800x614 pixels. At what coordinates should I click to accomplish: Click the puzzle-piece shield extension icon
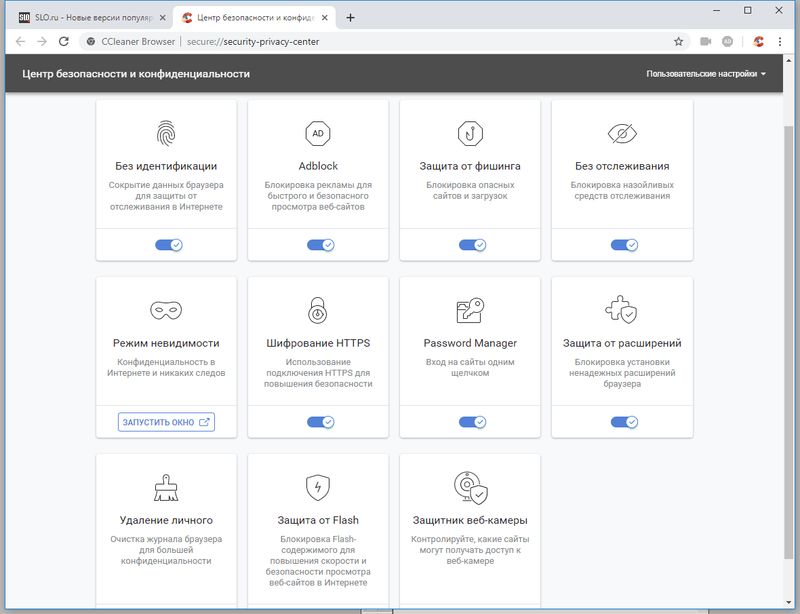click(621, 309)
